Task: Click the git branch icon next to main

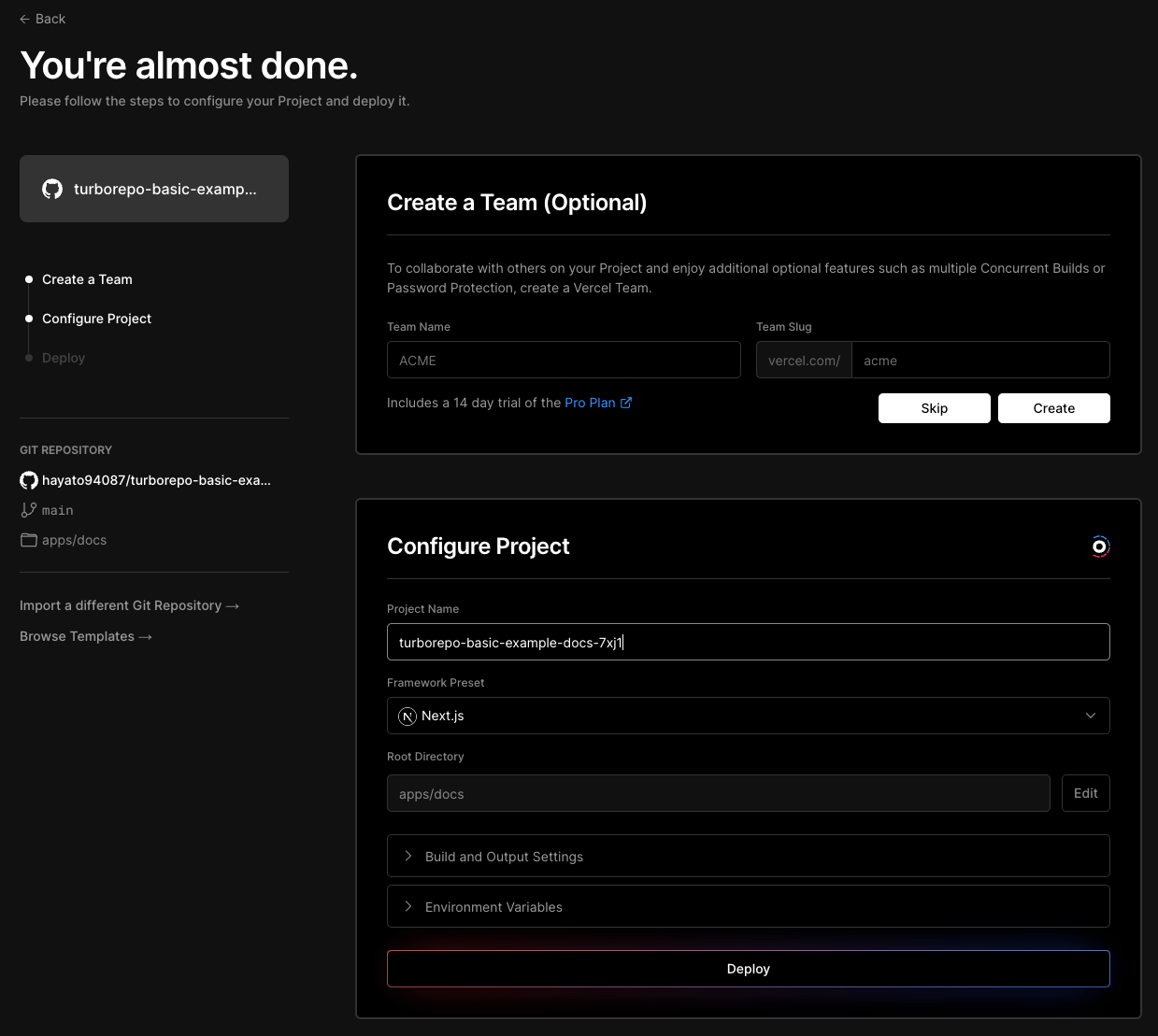Action: [29, 510]
